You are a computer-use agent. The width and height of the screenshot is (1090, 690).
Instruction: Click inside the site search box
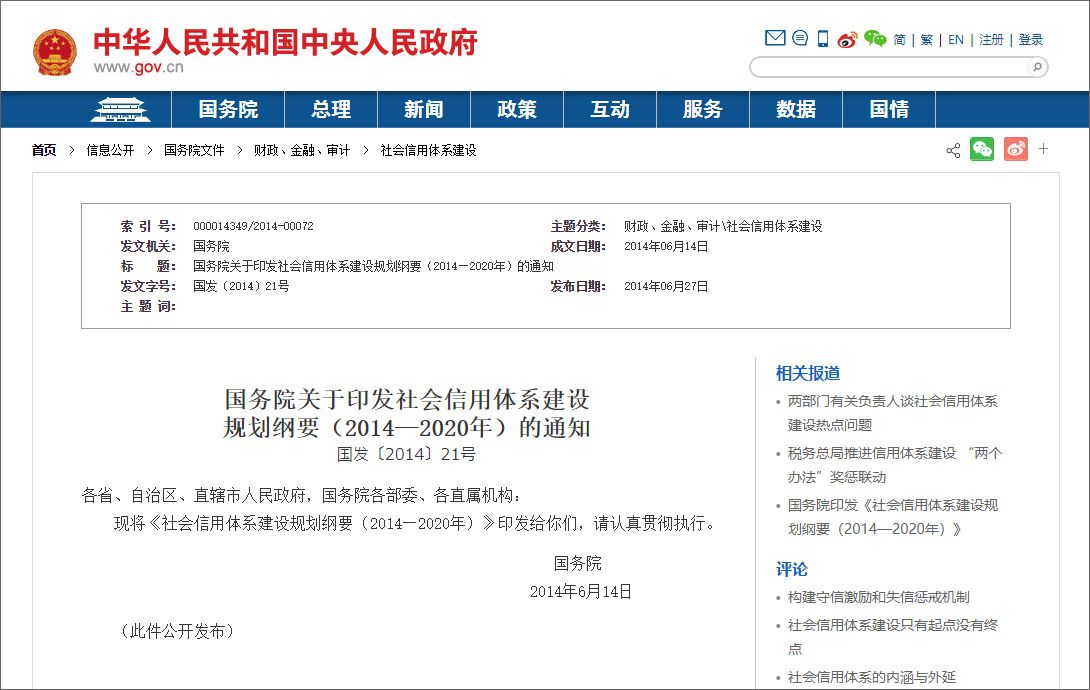tap(890, 67)
